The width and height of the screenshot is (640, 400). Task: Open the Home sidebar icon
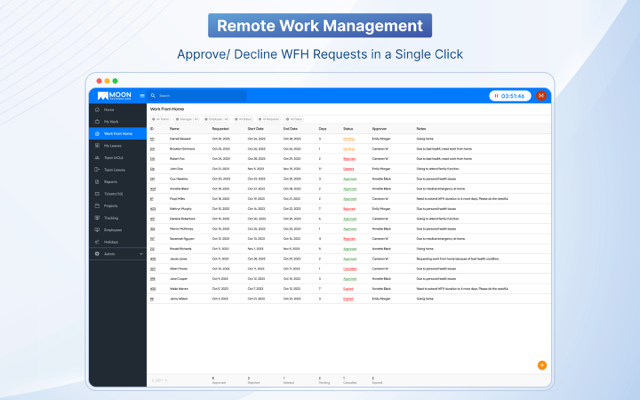click(x=97, y=109)
